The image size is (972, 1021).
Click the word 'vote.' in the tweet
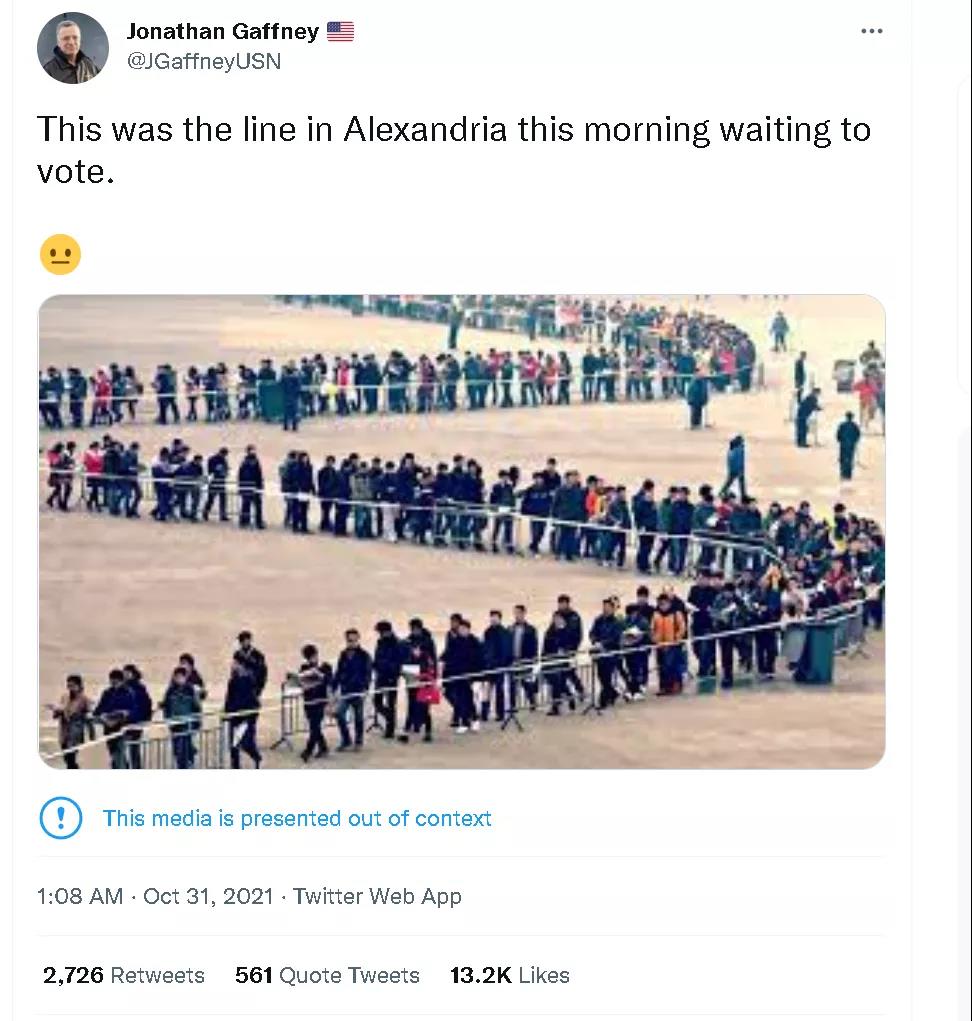(x=76, y=172)
